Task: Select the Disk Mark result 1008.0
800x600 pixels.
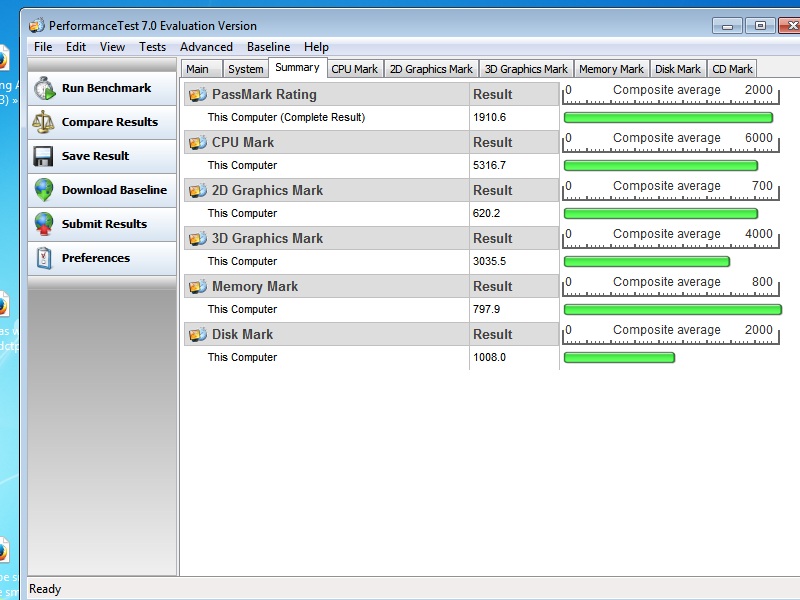Action: (x=489, y=357)
